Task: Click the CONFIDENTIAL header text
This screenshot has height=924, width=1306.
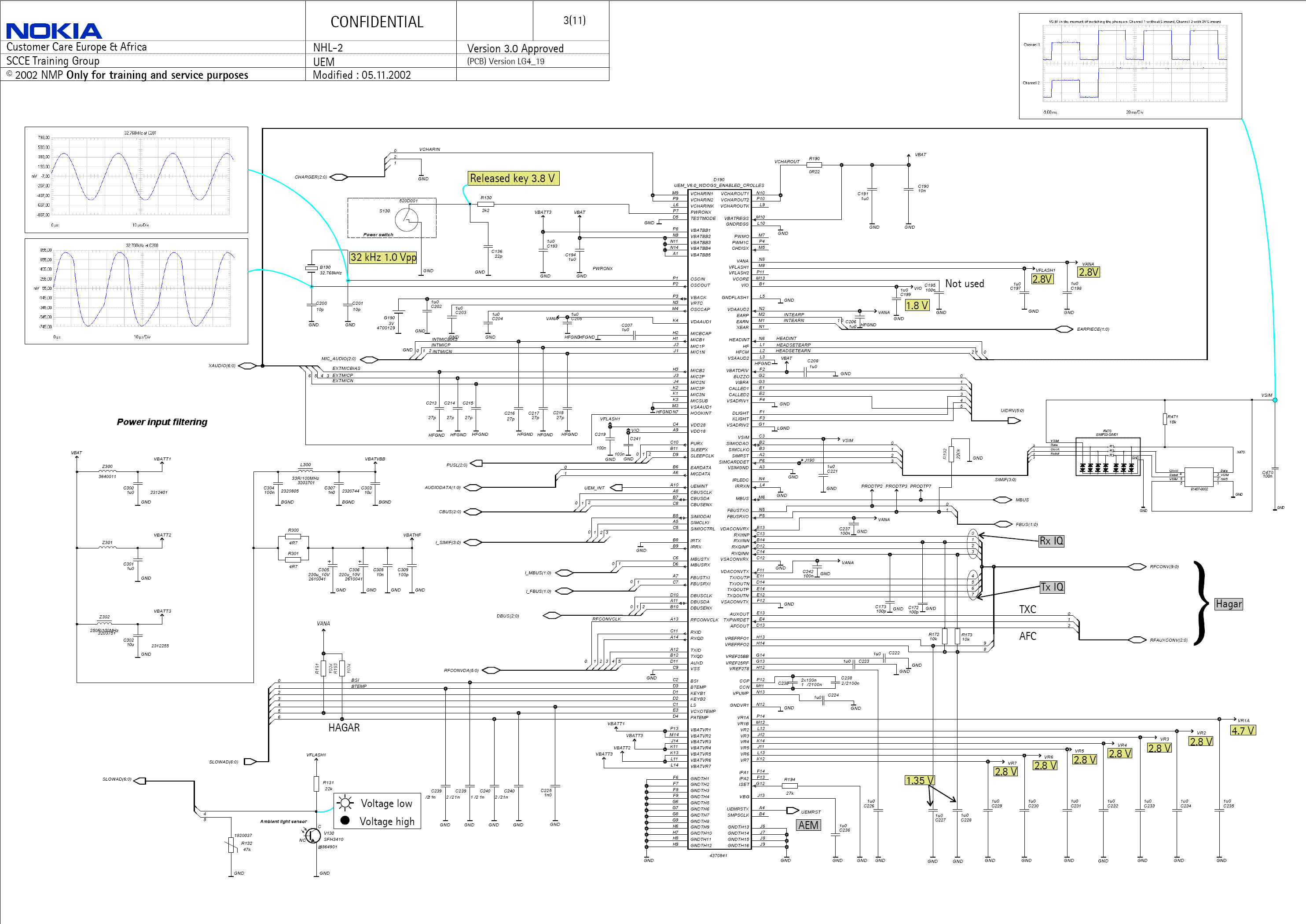Action: 377,22
